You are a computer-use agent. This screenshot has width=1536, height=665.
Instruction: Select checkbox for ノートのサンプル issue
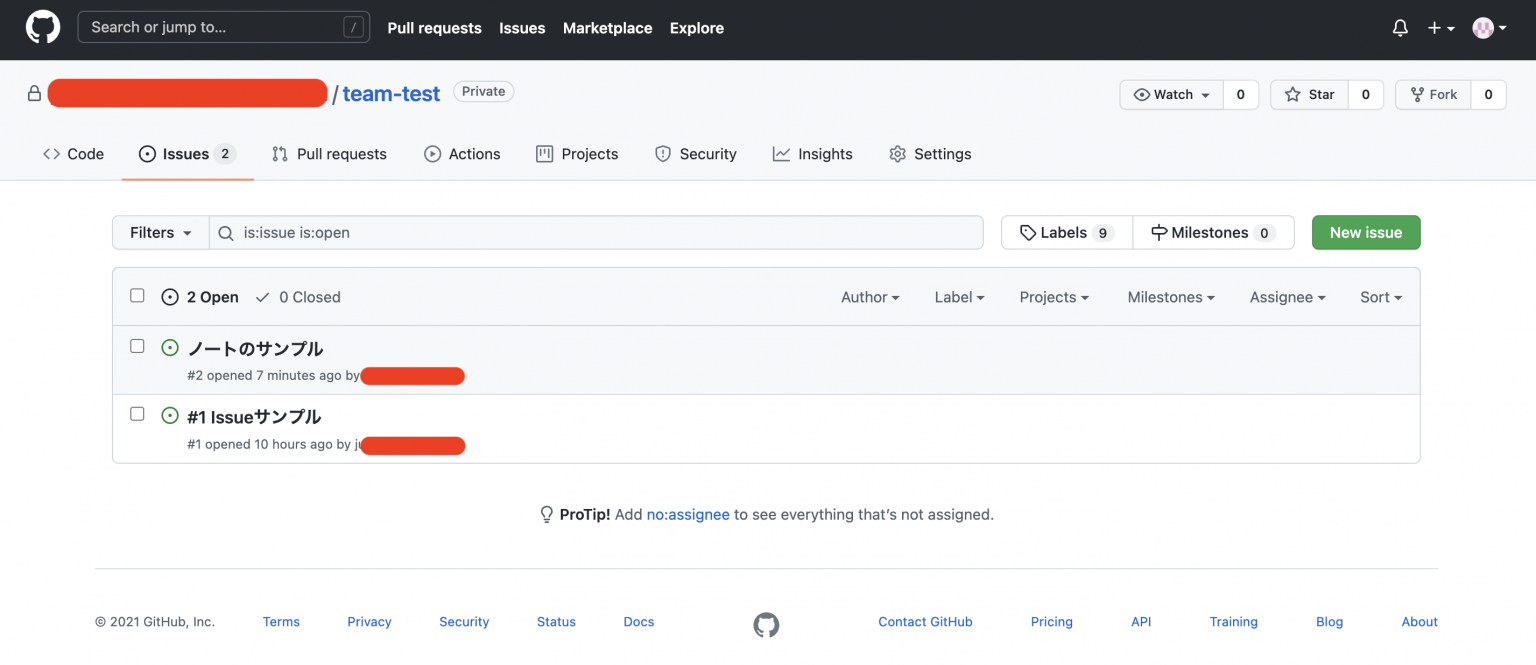pyautogui.click(x=138, y=346)
